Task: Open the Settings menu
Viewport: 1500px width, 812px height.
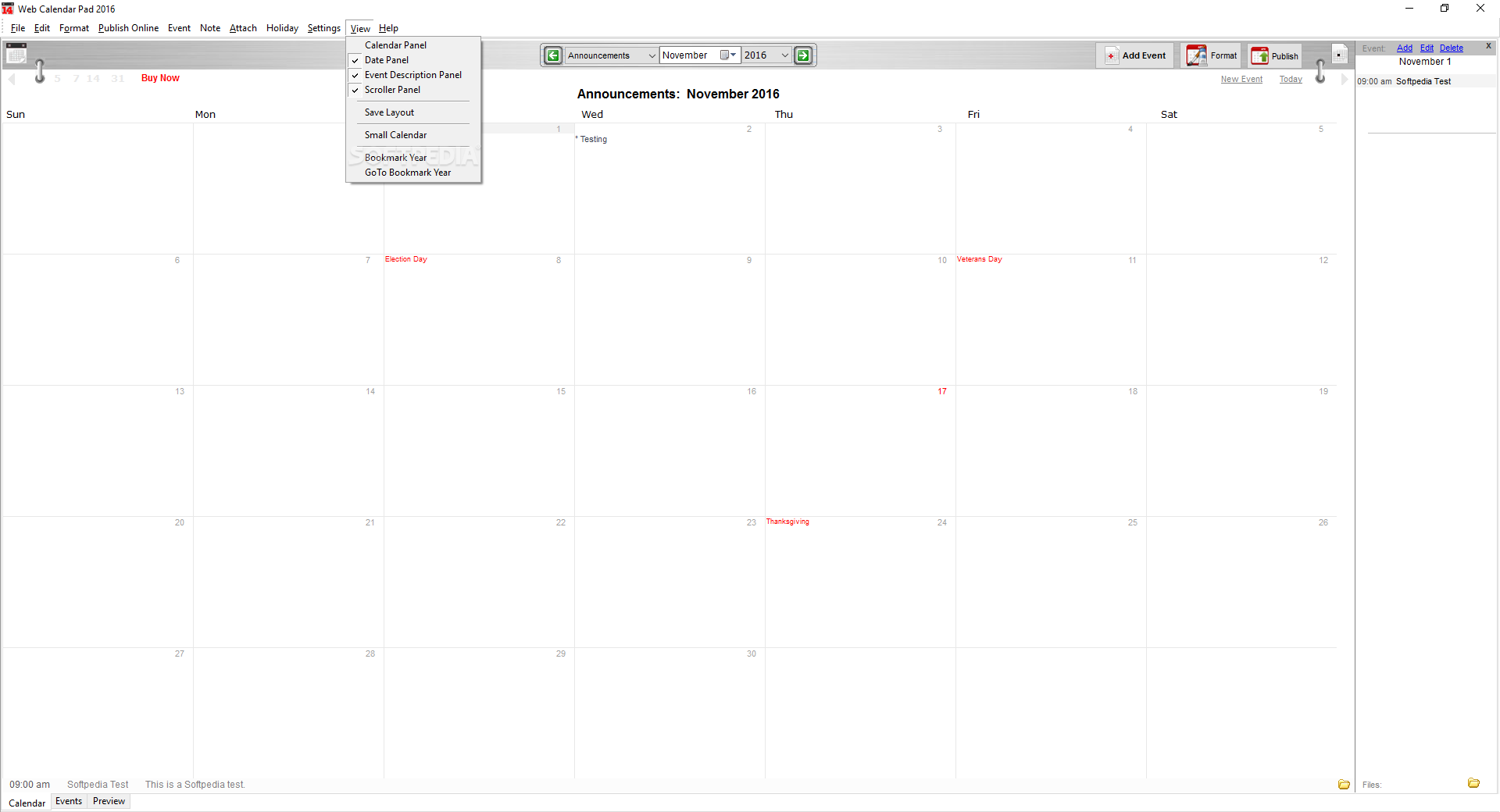Action: 323,28
